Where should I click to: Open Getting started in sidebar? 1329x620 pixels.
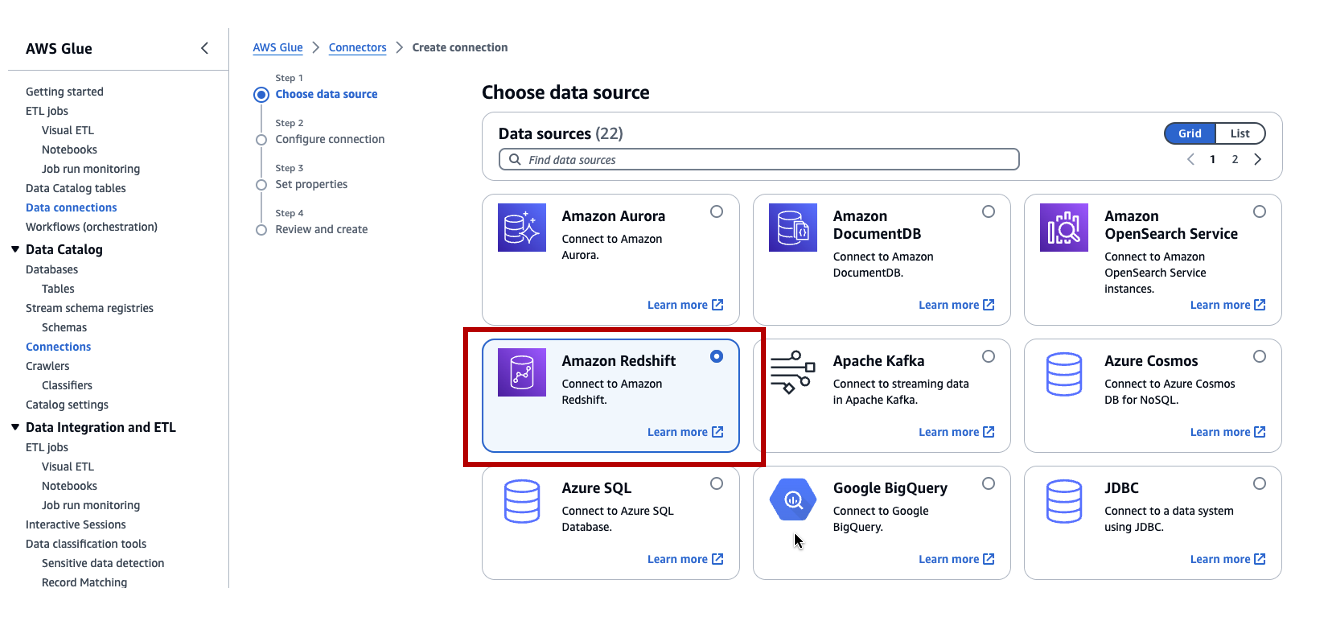pos(65,92)
